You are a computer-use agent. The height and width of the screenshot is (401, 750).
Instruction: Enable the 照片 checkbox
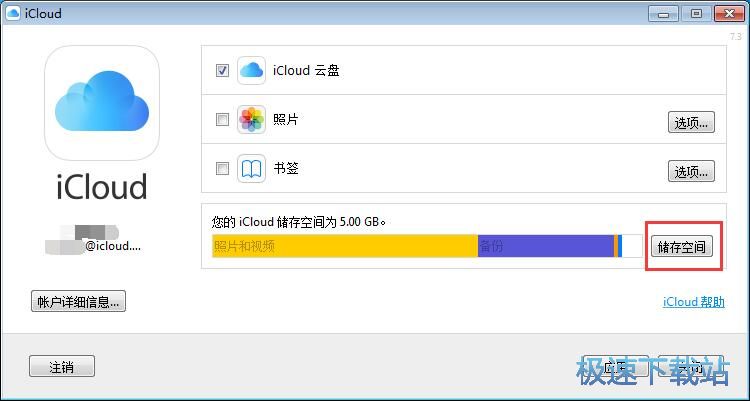[x=222, y=120]
